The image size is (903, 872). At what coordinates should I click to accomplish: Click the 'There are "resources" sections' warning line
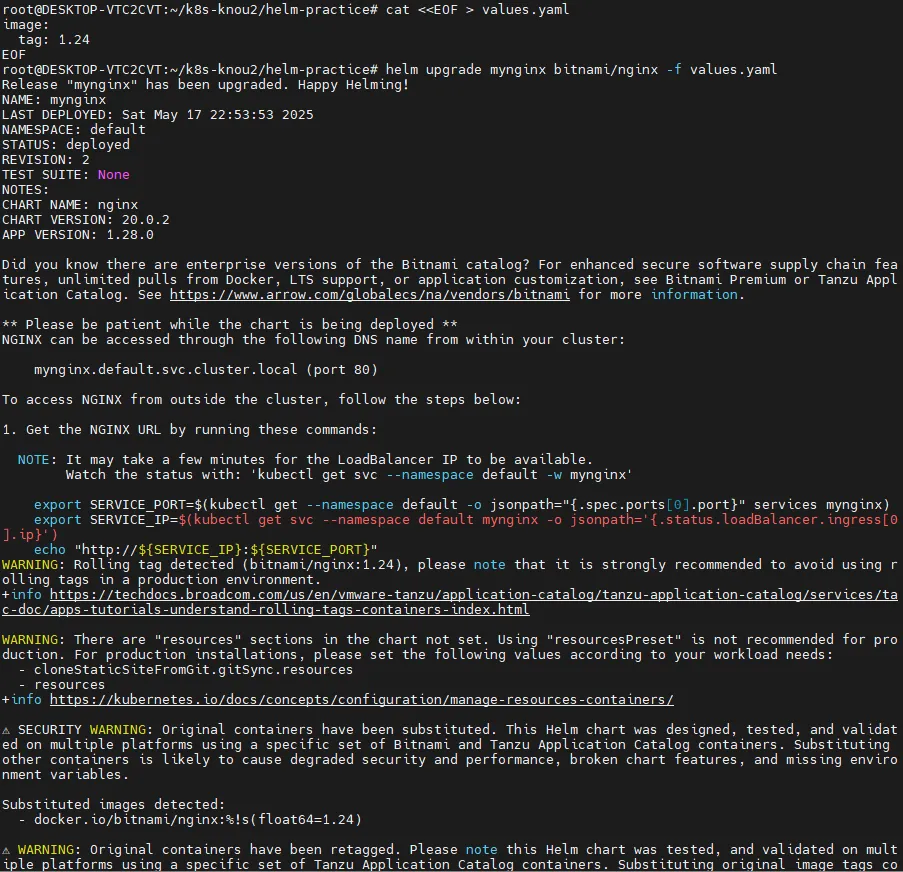pyautogui.click(x=449, y=647)
